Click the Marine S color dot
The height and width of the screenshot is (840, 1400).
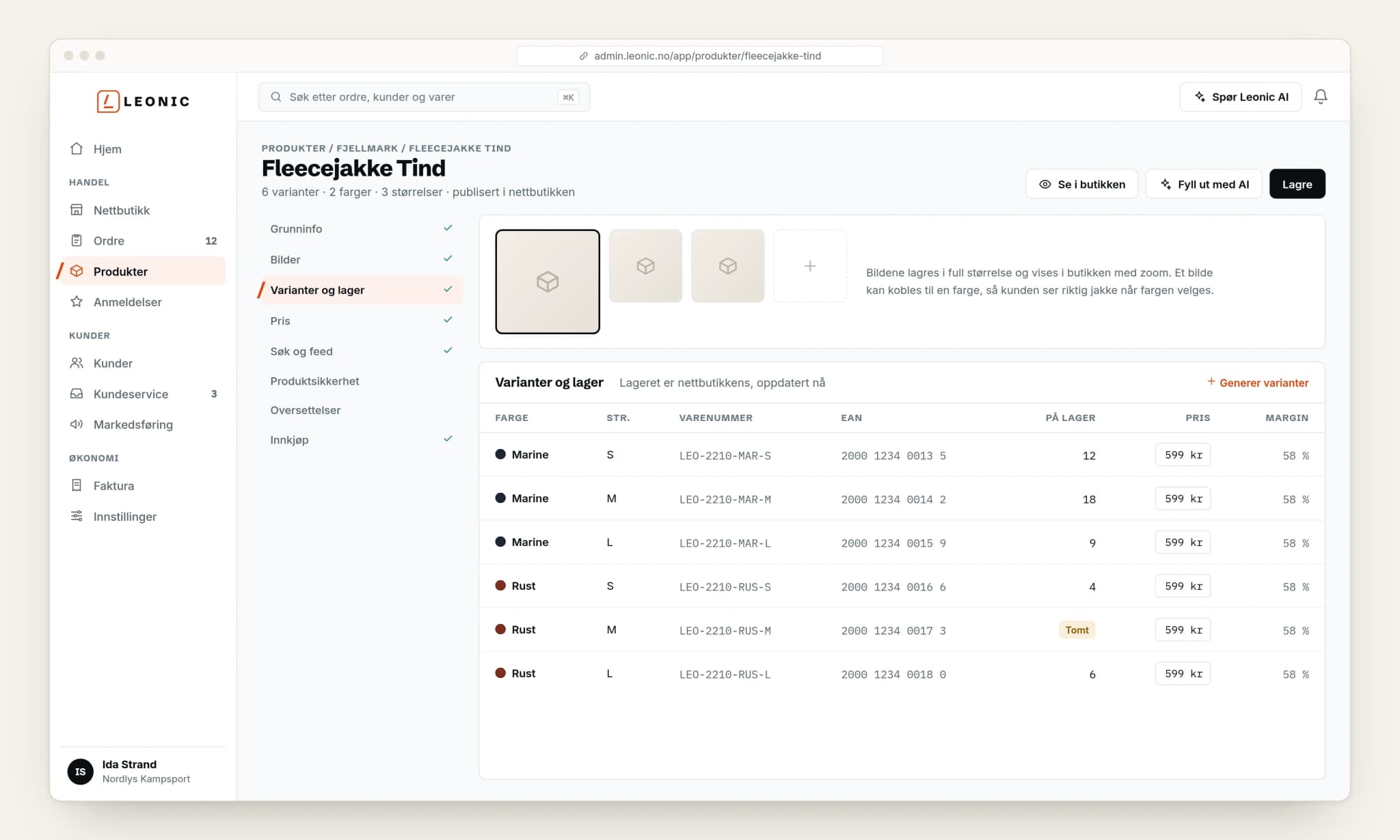coord(500,455)
